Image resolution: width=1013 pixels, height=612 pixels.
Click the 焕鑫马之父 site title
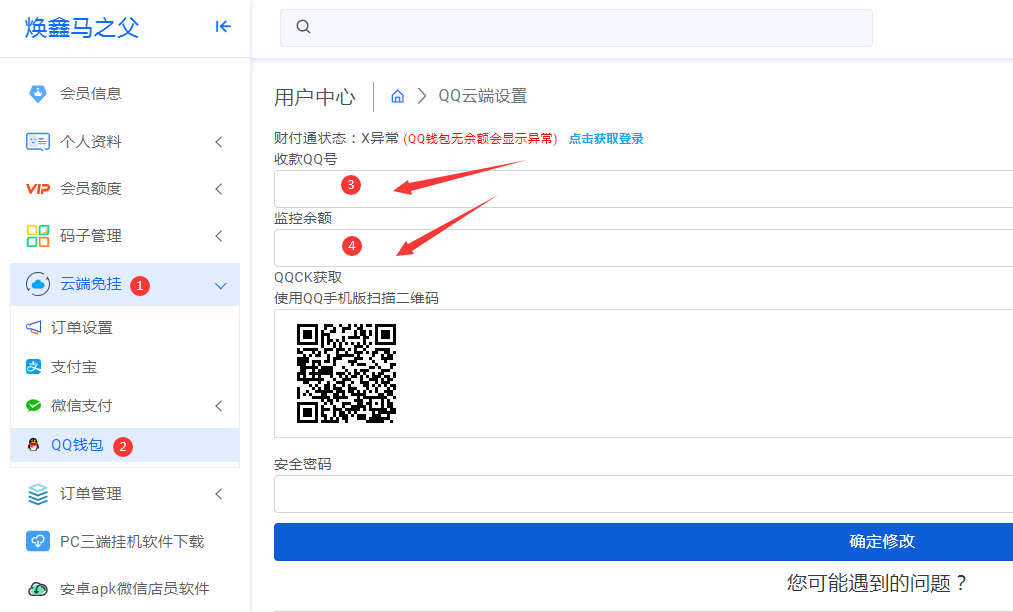click(82, 27)
